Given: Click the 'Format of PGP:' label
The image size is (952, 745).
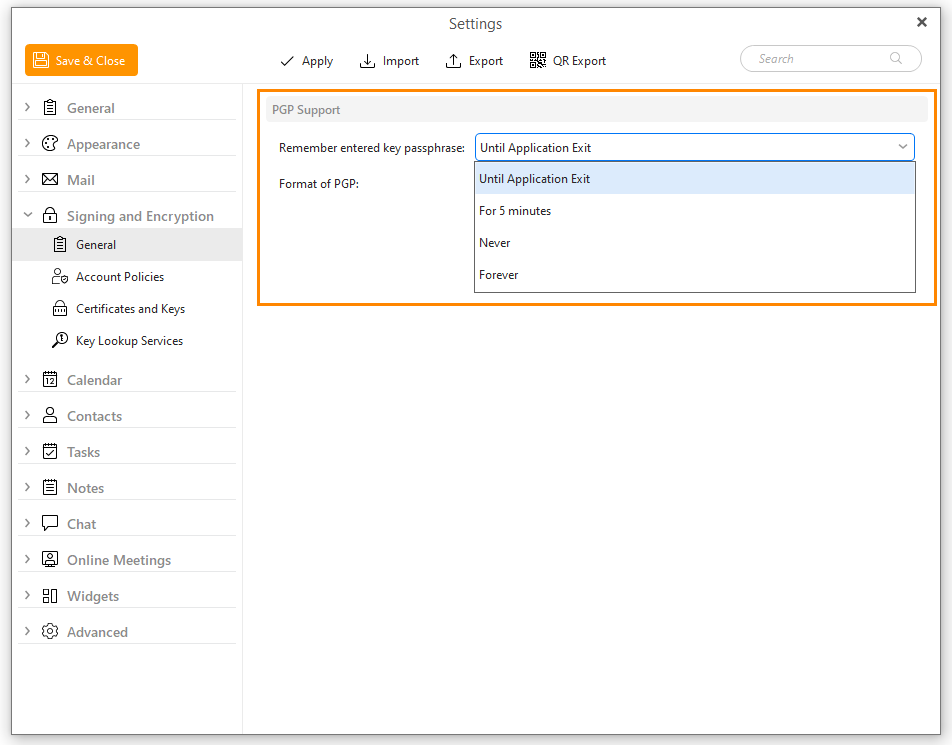Looking at the screenshot, I should [319, 183].
